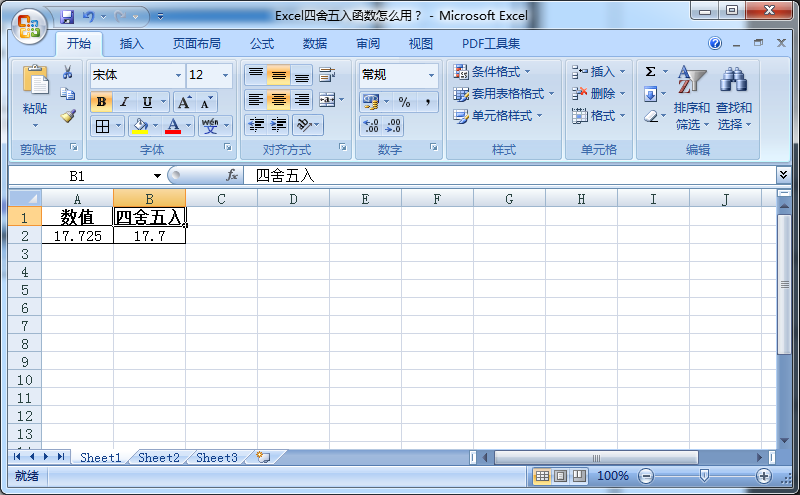The image size is (800, 495).
Task: Increase decimal places
Action: pos(371,126)
